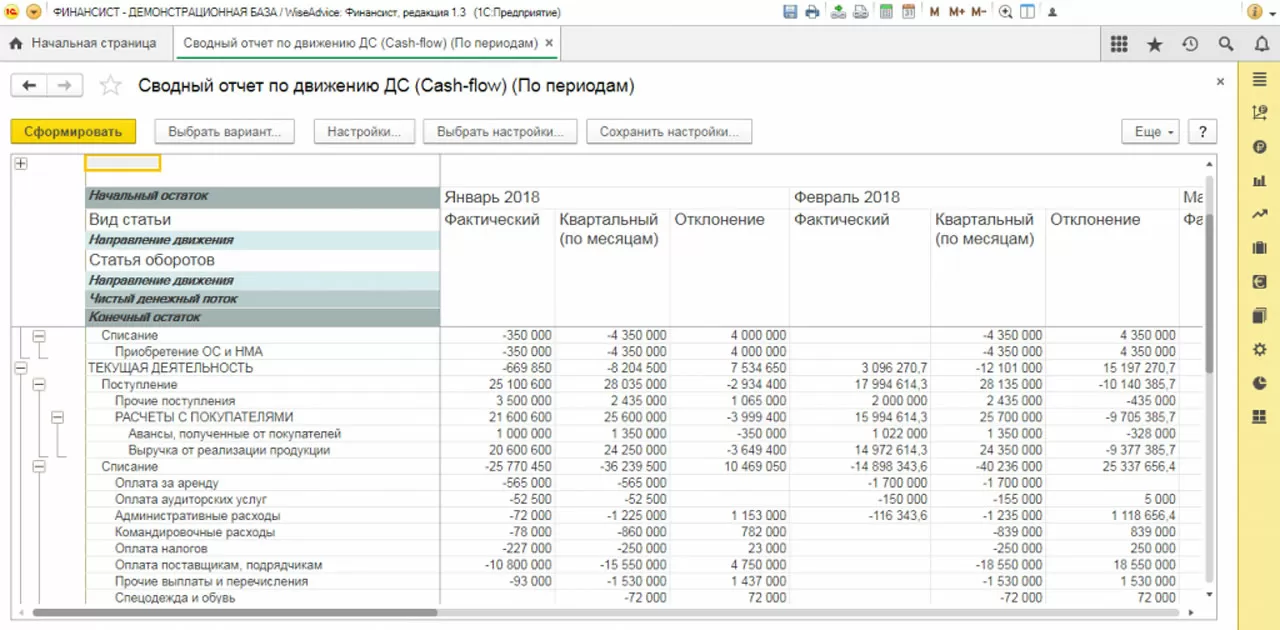Viewport: 1280px width, 630px height.
Task: Click the pie chart icon in sidebar
Action: point(1259,383)
